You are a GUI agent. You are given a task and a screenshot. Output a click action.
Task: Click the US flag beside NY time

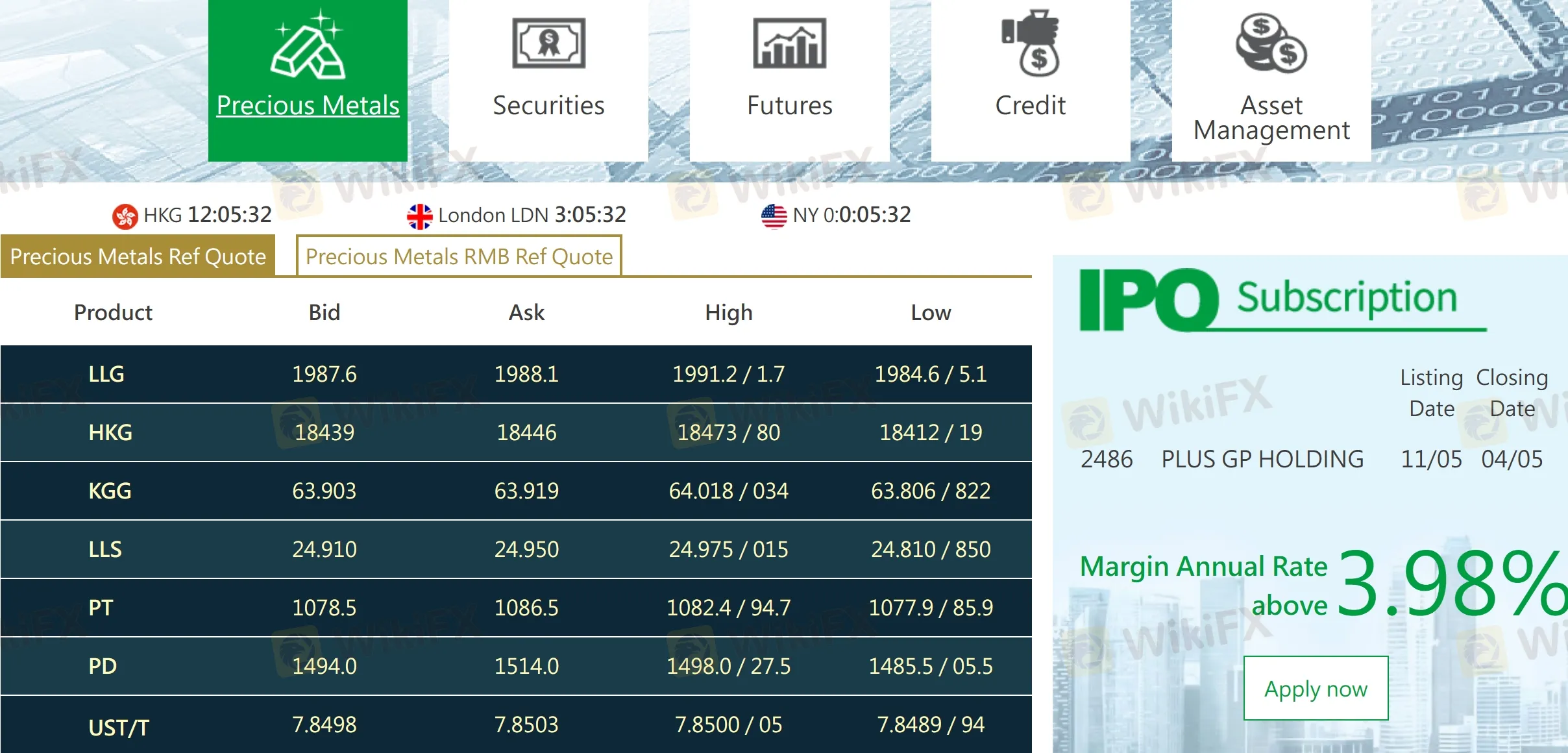(x=774, y=214)
